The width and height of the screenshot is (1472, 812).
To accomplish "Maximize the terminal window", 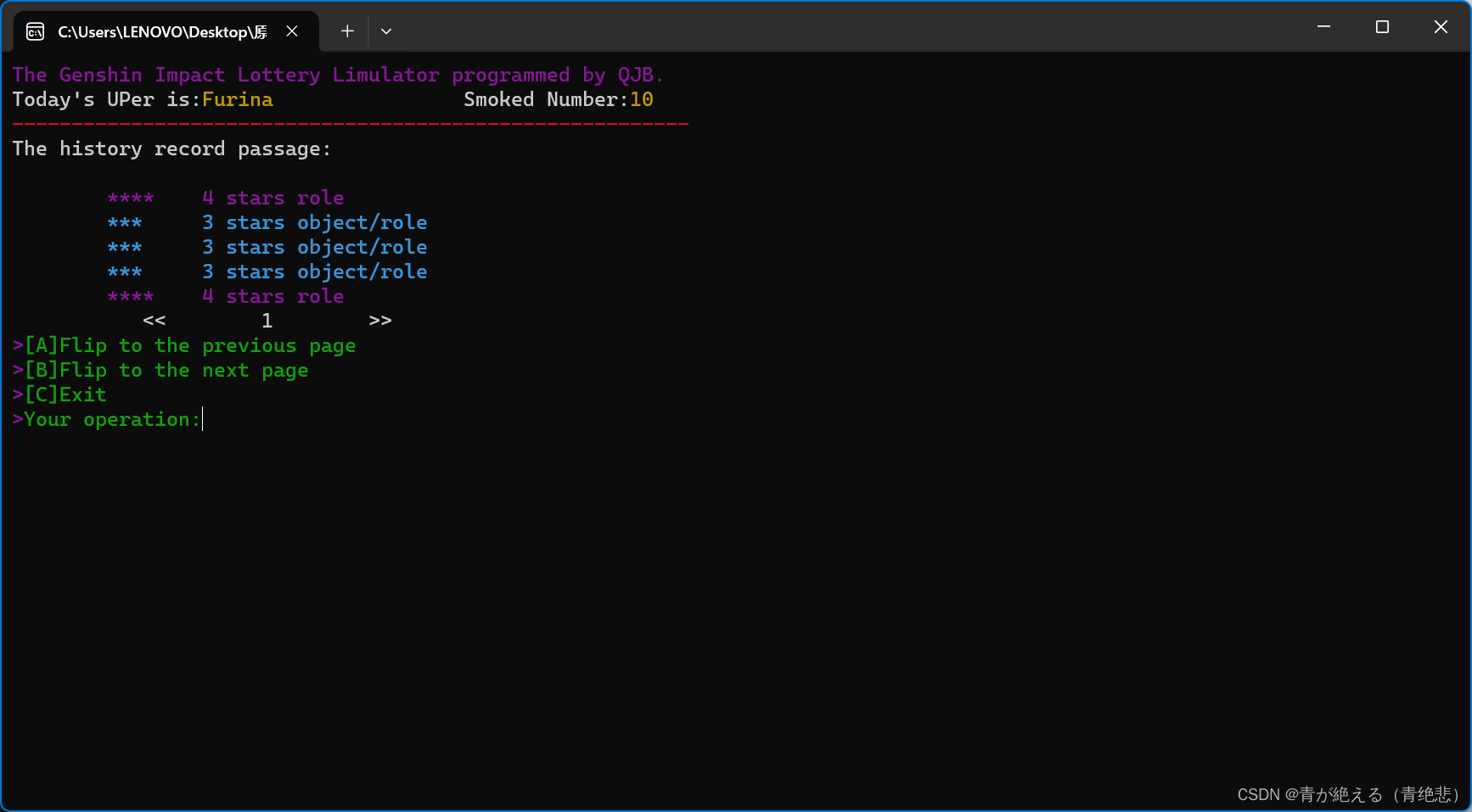I will [1382, 27].
